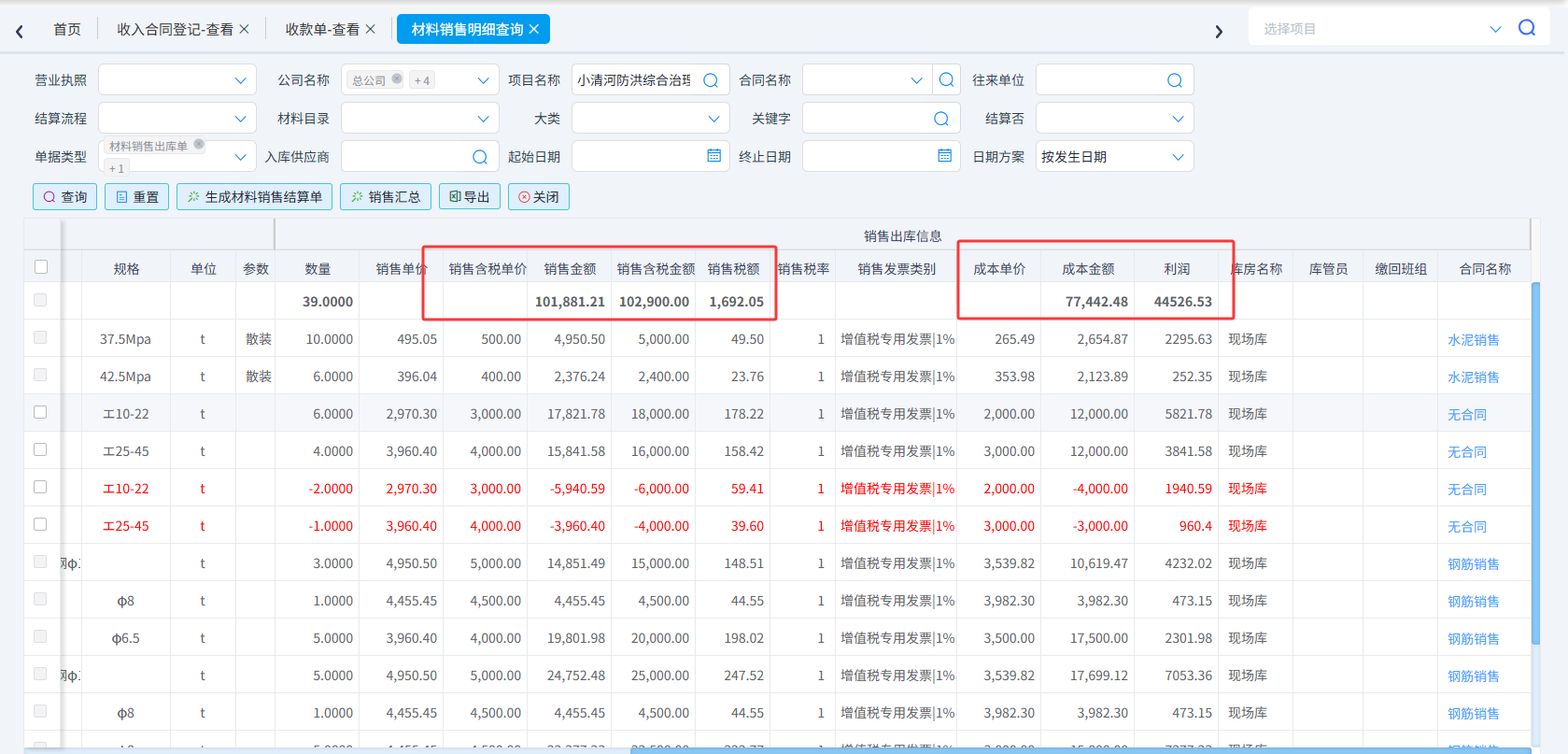Viewport: 1568px width, 754px height.
Task: Close the 收款单-查看 tab
Action: [x=371, y=29]
